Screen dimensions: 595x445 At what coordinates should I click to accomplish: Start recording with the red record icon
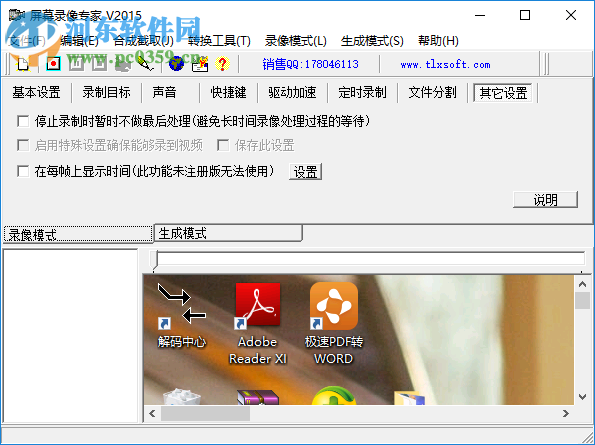tap(54, 64)
